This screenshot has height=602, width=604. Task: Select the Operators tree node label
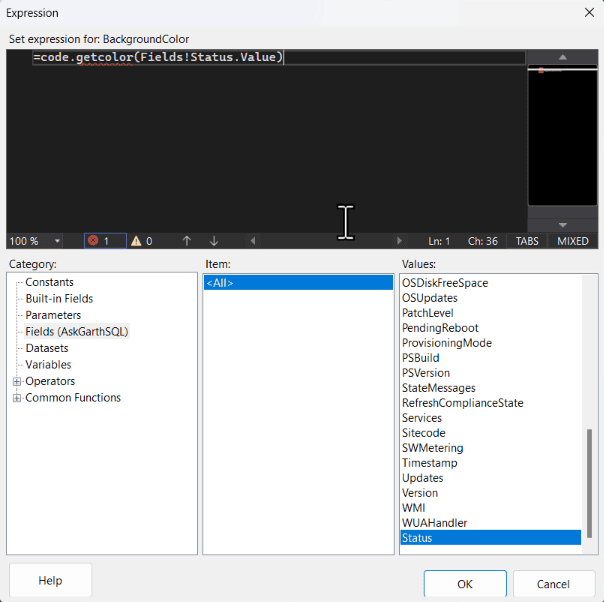[50, 381]
